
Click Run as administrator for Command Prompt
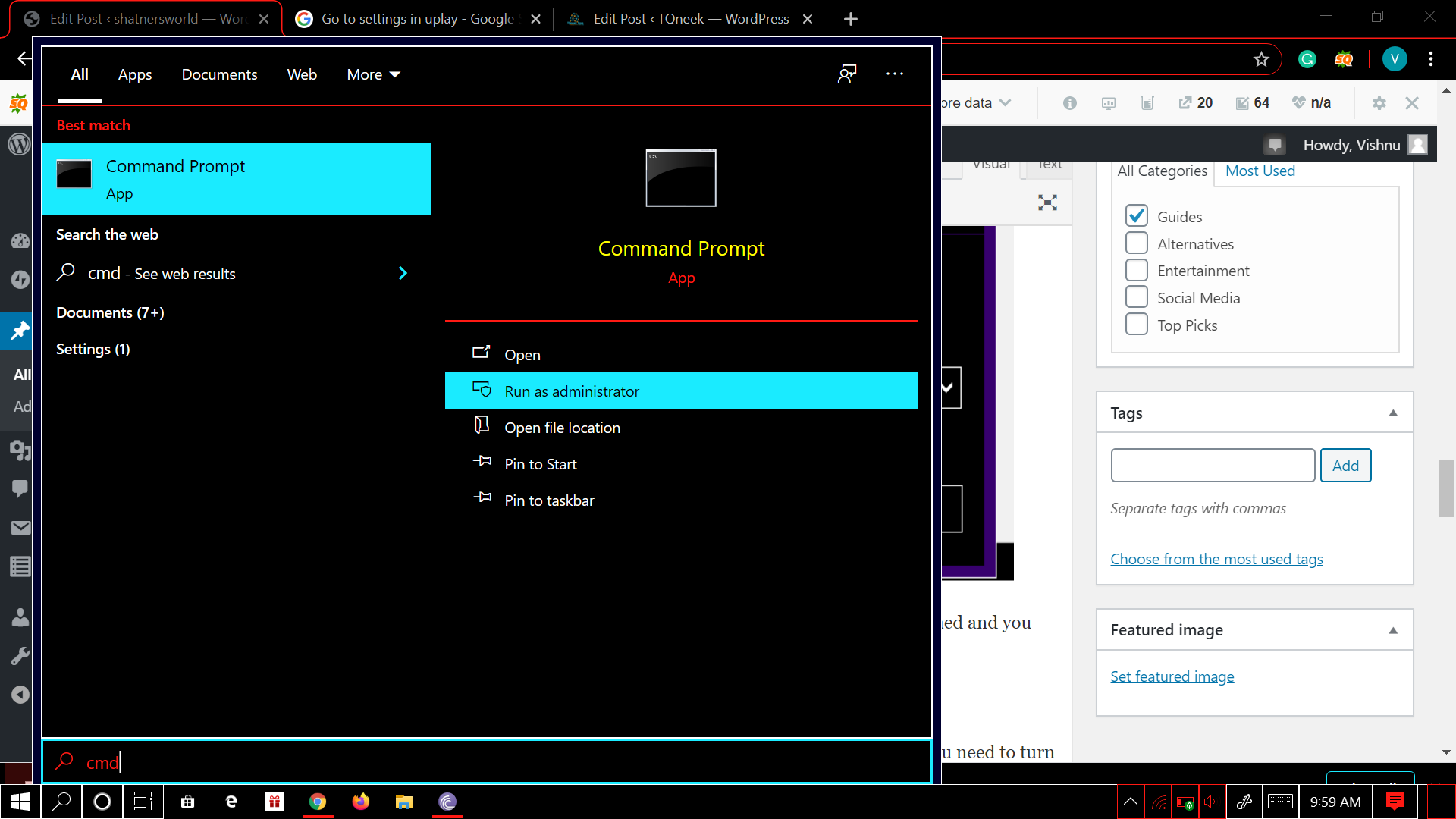point(681,391)
